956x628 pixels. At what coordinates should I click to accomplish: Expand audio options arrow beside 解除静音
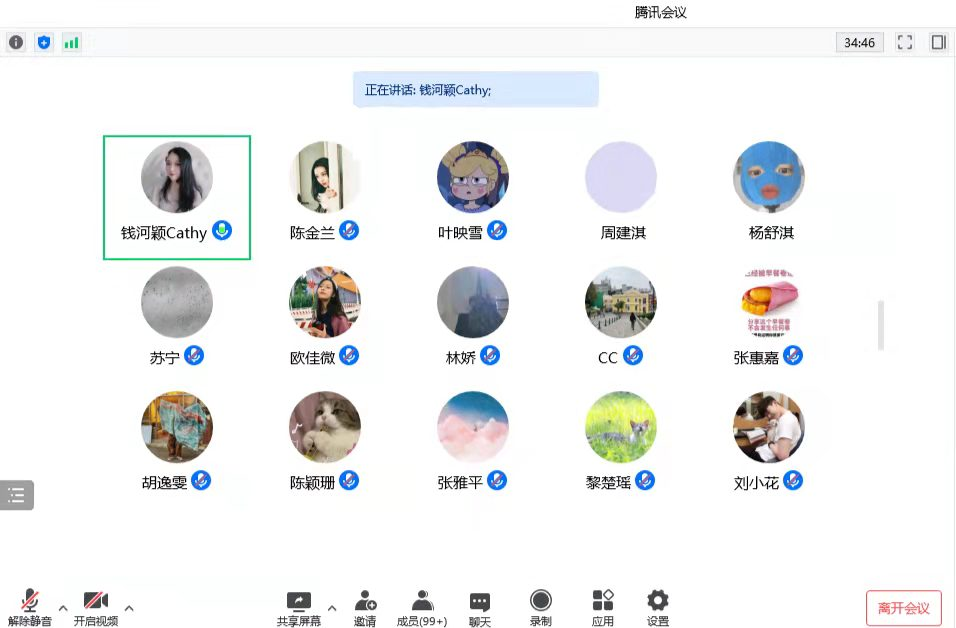pos(63,607)
